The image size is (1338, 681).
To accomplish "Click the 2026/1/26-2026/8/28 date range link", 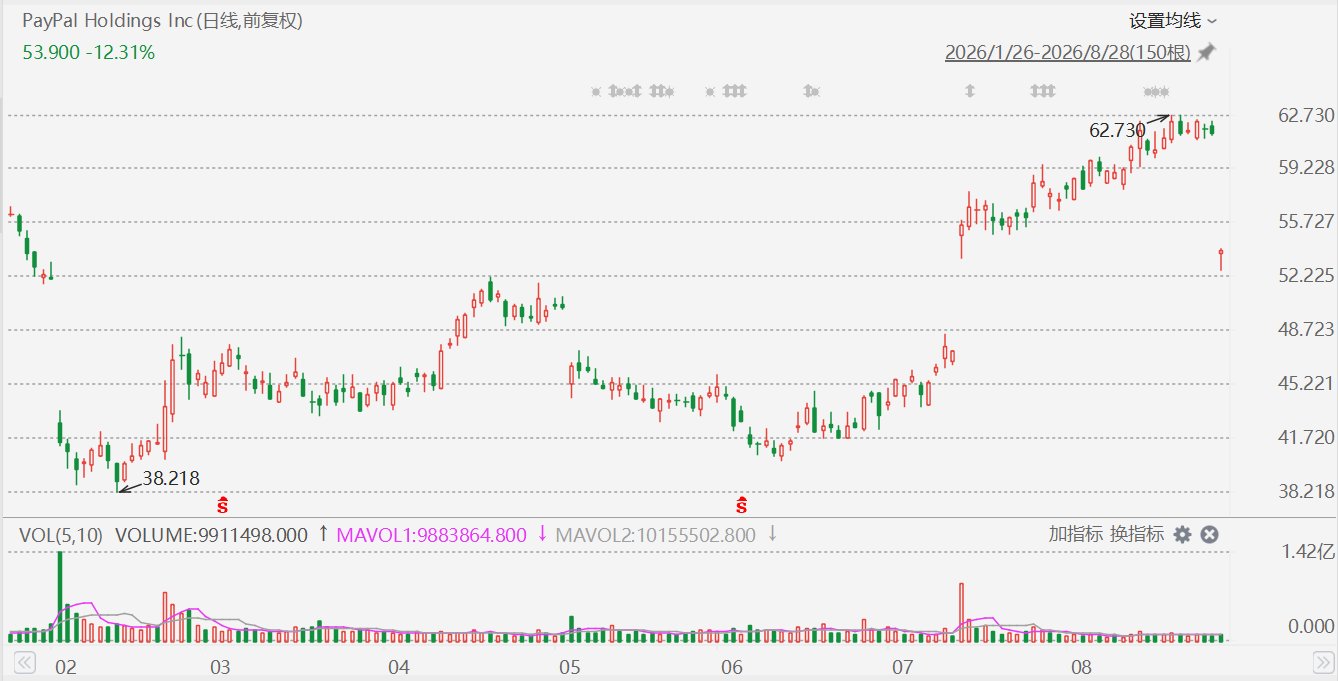I will point(1067,53).
